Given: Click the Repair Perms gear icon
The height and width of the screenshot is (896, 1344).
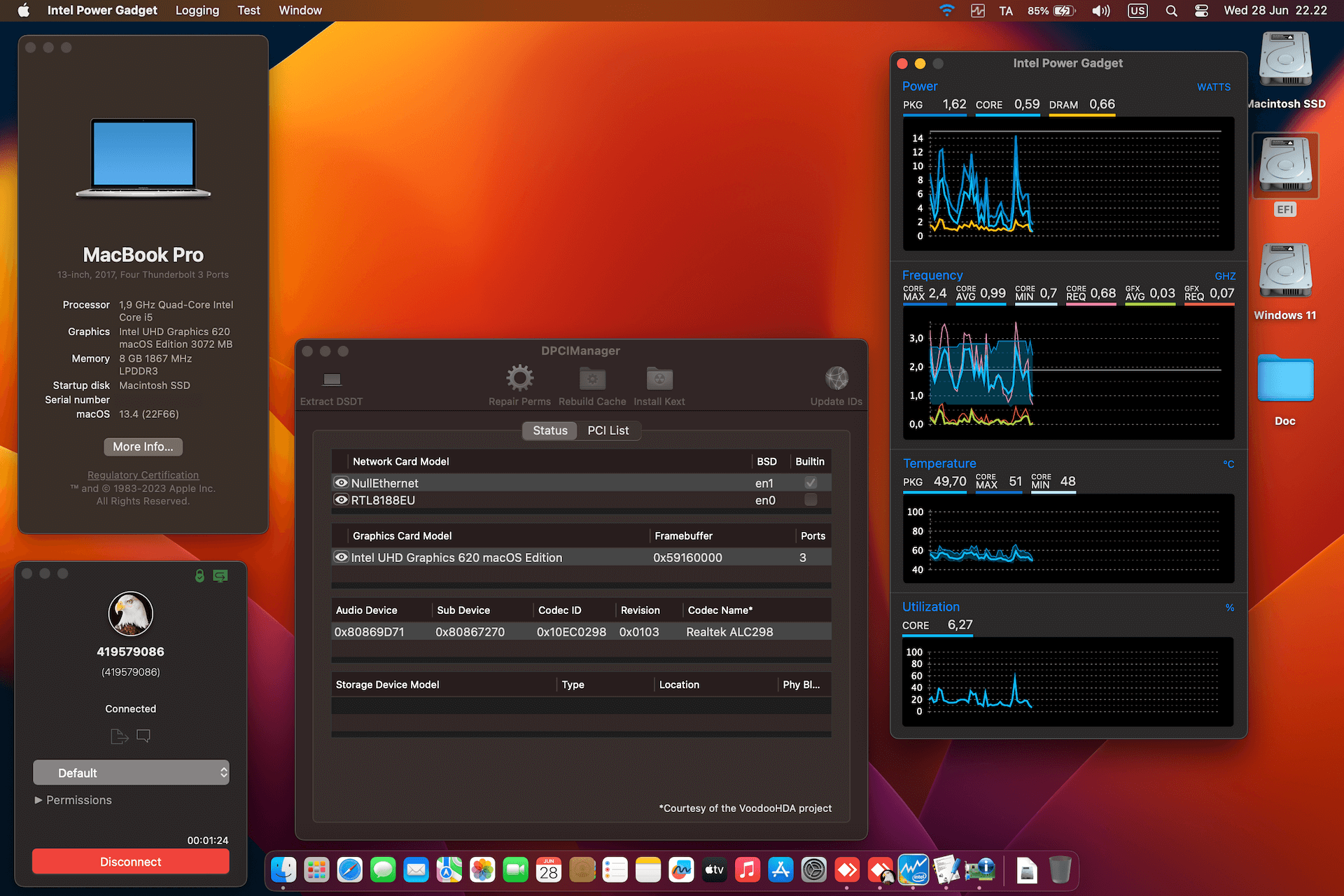Looking at the screenshot, I should [x=519, y=378].
